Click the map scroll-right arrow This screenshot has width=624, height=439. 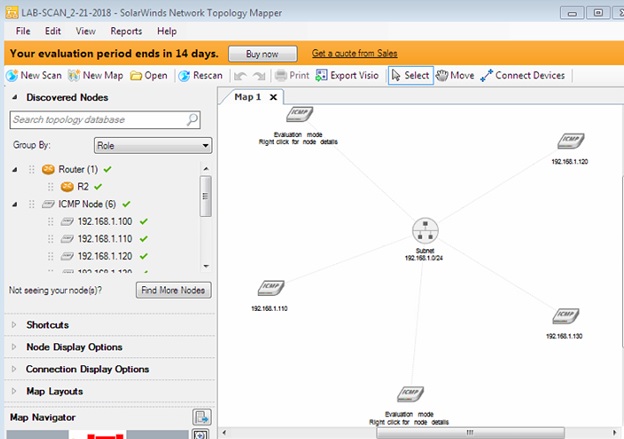point(614,433)
